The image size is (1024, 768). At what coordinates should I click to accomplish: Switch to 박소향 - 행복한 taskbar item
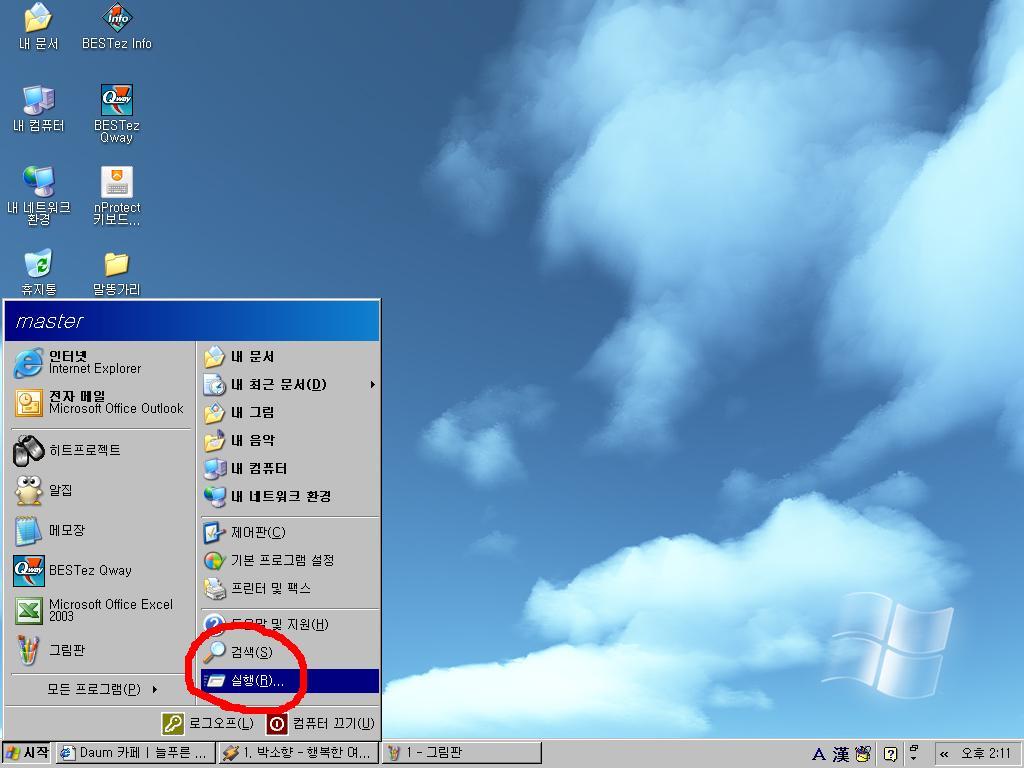[298, 753]
